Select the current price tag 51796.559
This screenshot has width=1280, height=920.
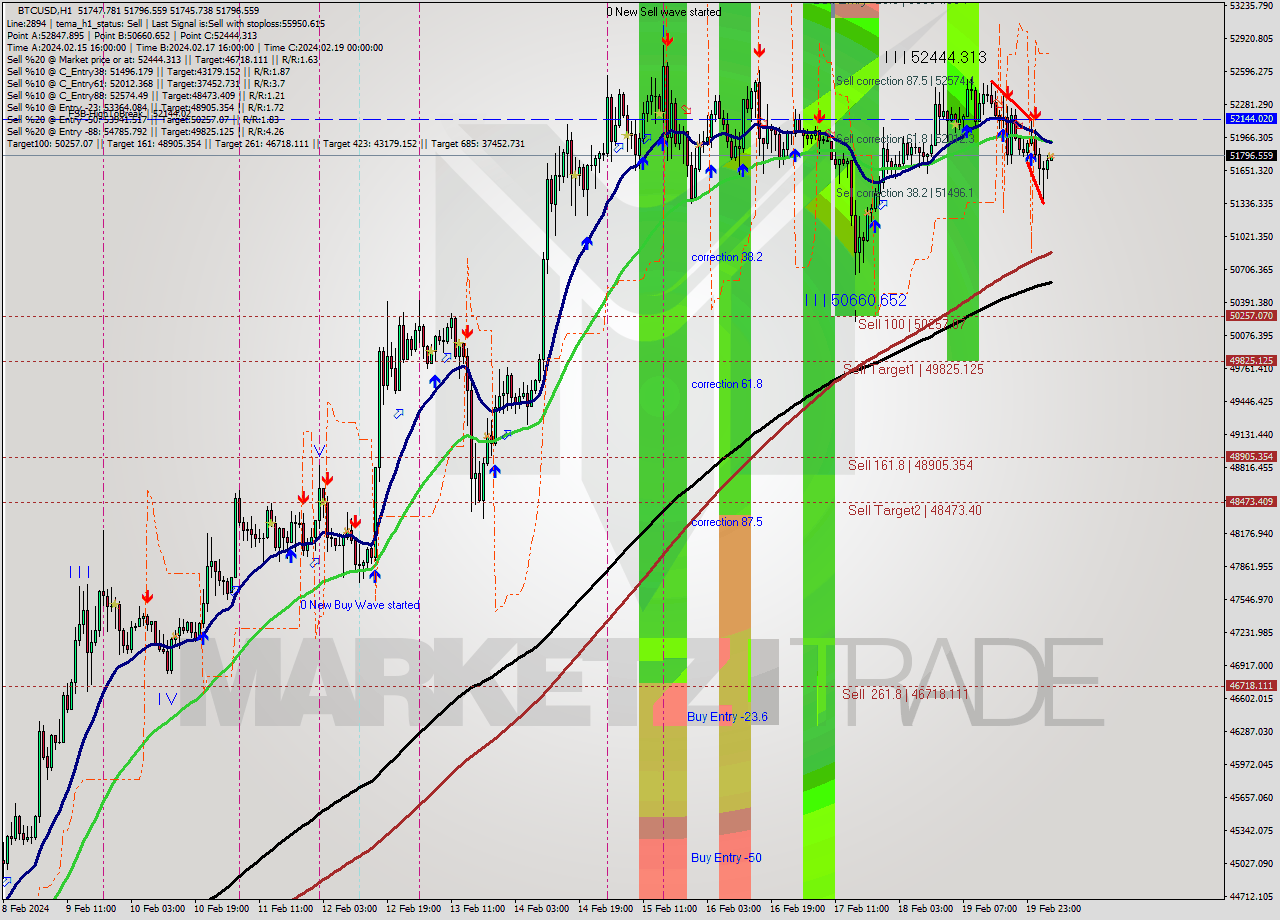tap(1251, 155)
